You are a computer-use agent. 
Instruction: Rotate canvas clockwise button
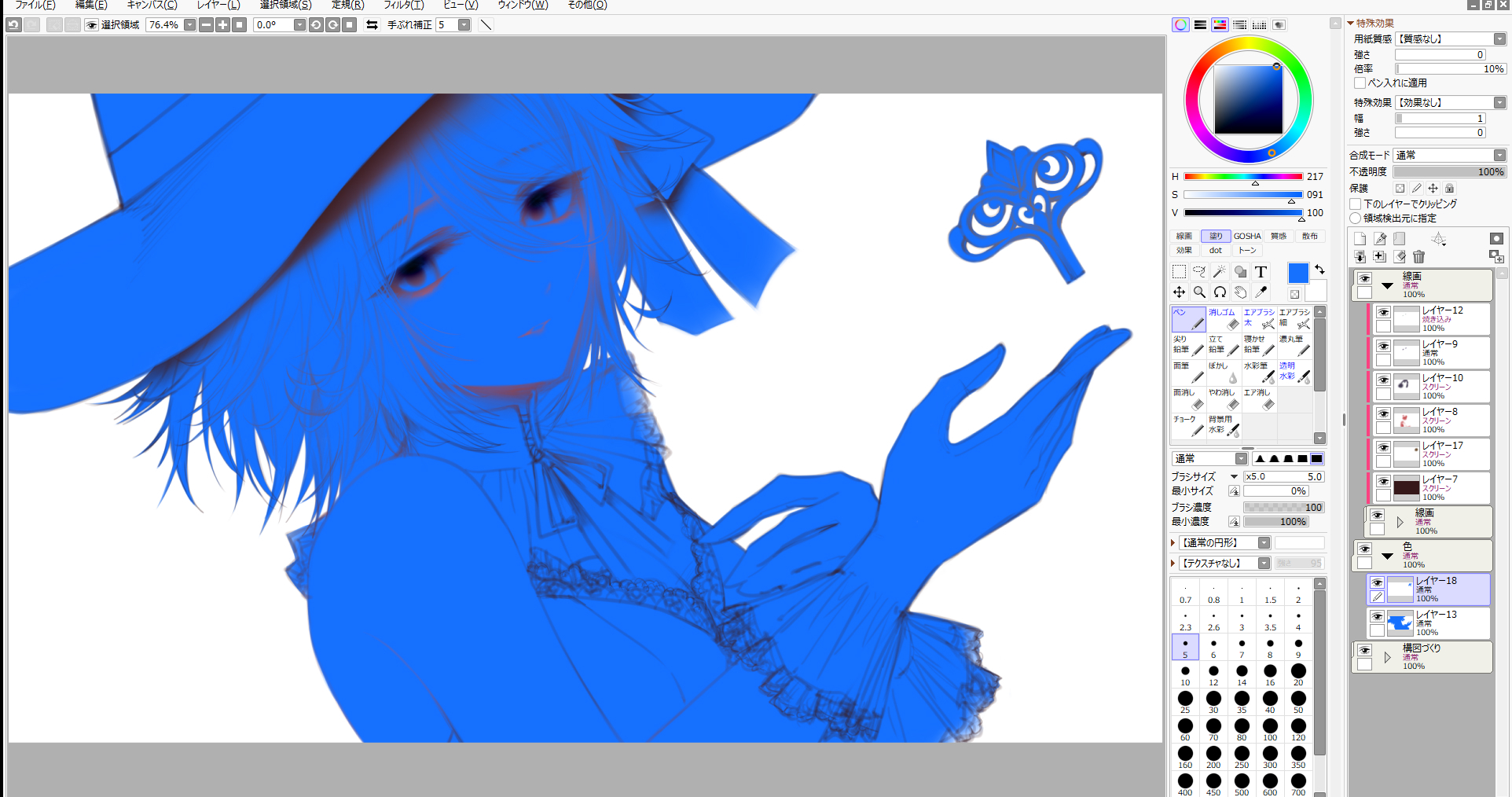point(333,25)
